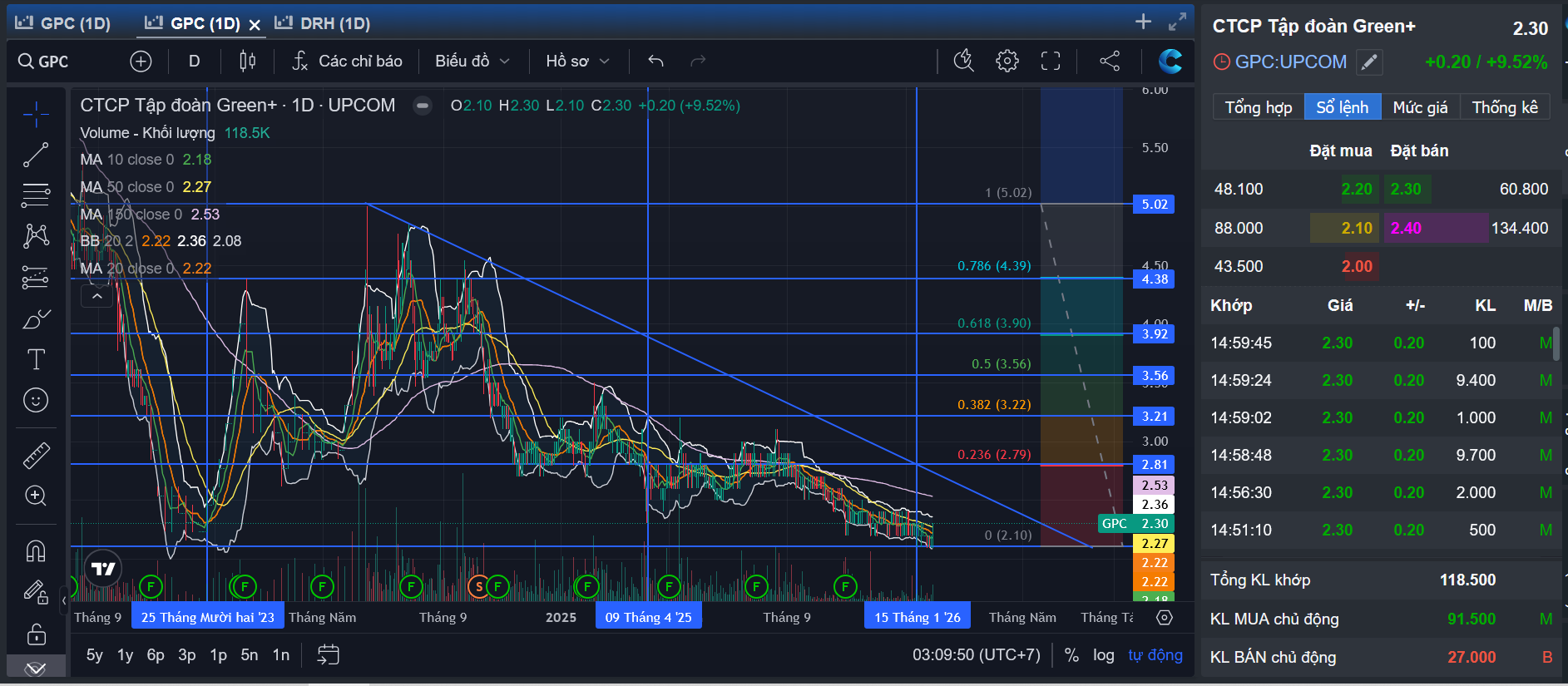
Task: Select the Sổ lệnh tab
Action: tap(1343, 107)
